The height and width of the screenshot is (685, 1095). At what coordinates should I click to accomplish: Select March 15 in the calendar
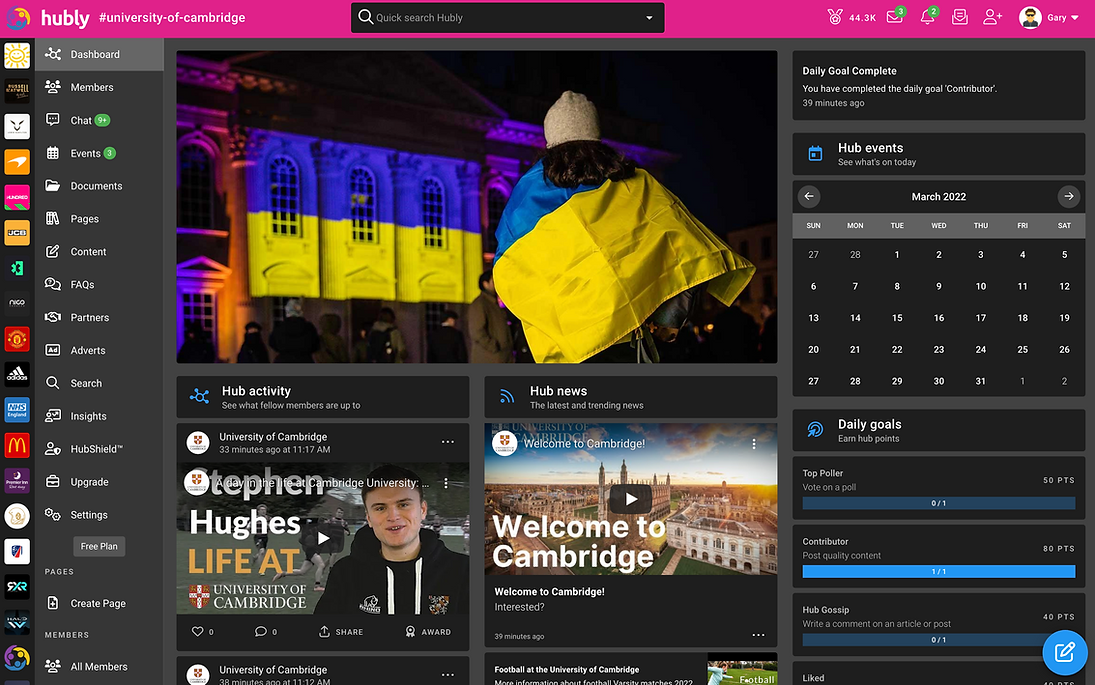pos(897,318)
